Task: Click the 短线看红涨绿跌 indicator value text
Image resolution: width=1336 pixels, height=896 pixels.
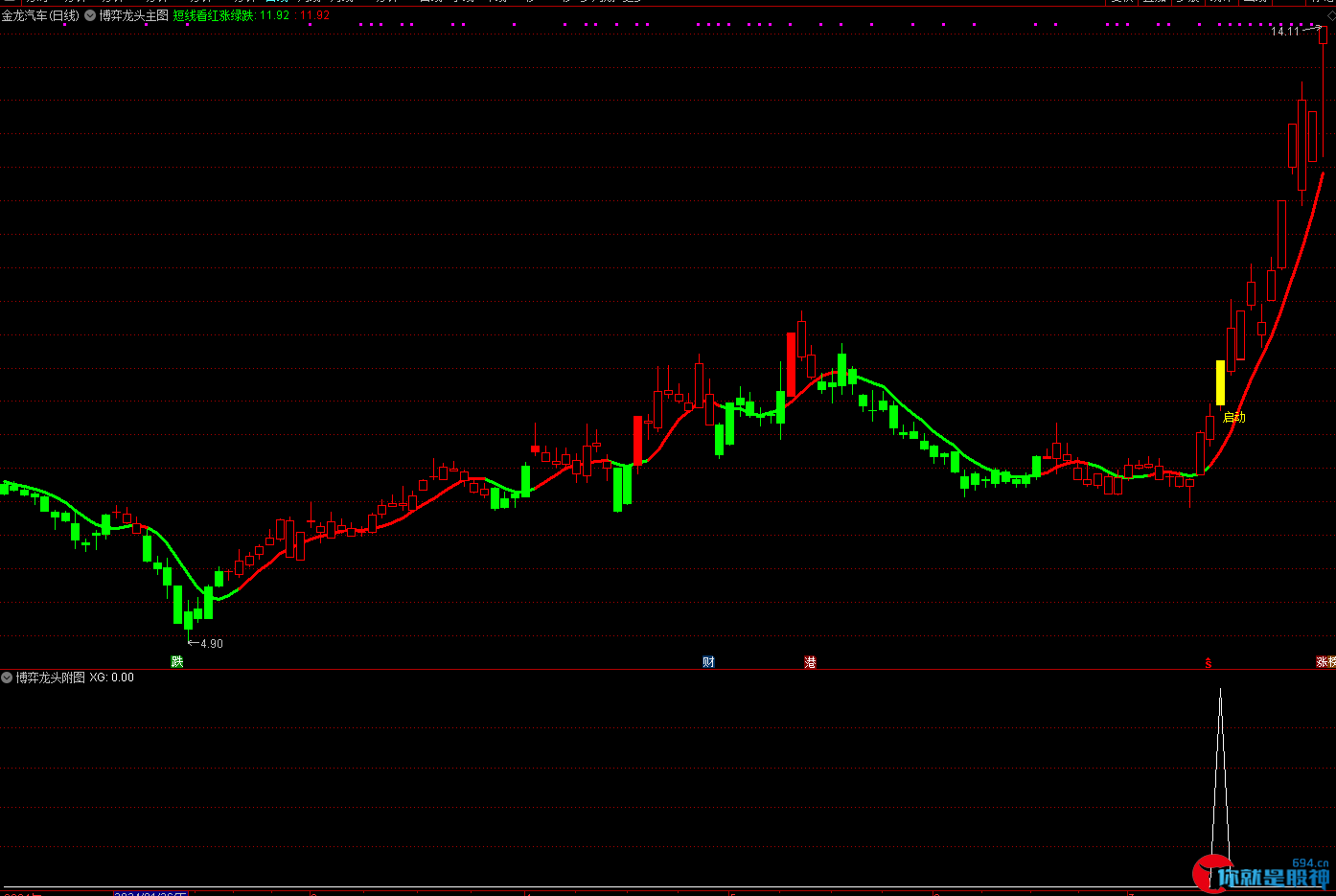Action: pos(231,15)
